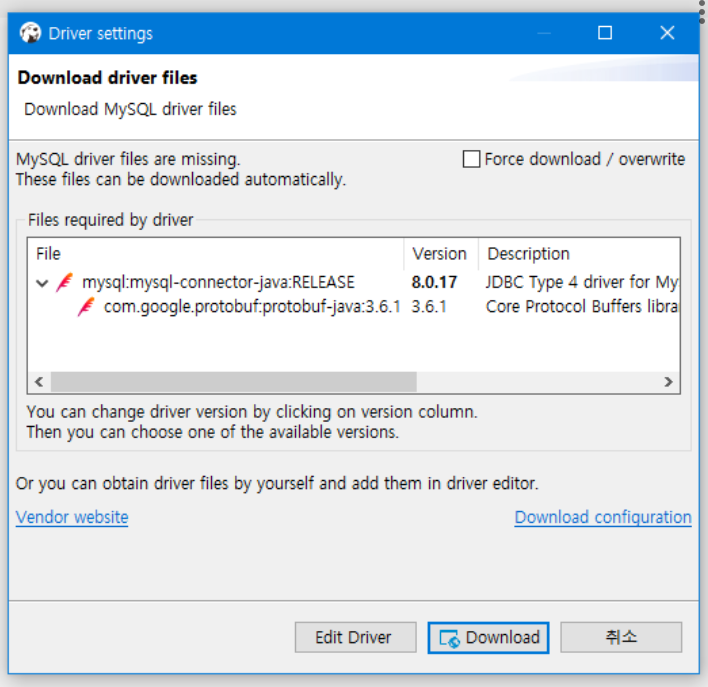The image size is (708, 687).
Task: Click the 취소 cancel button
Action: click(x=621, y=637)
